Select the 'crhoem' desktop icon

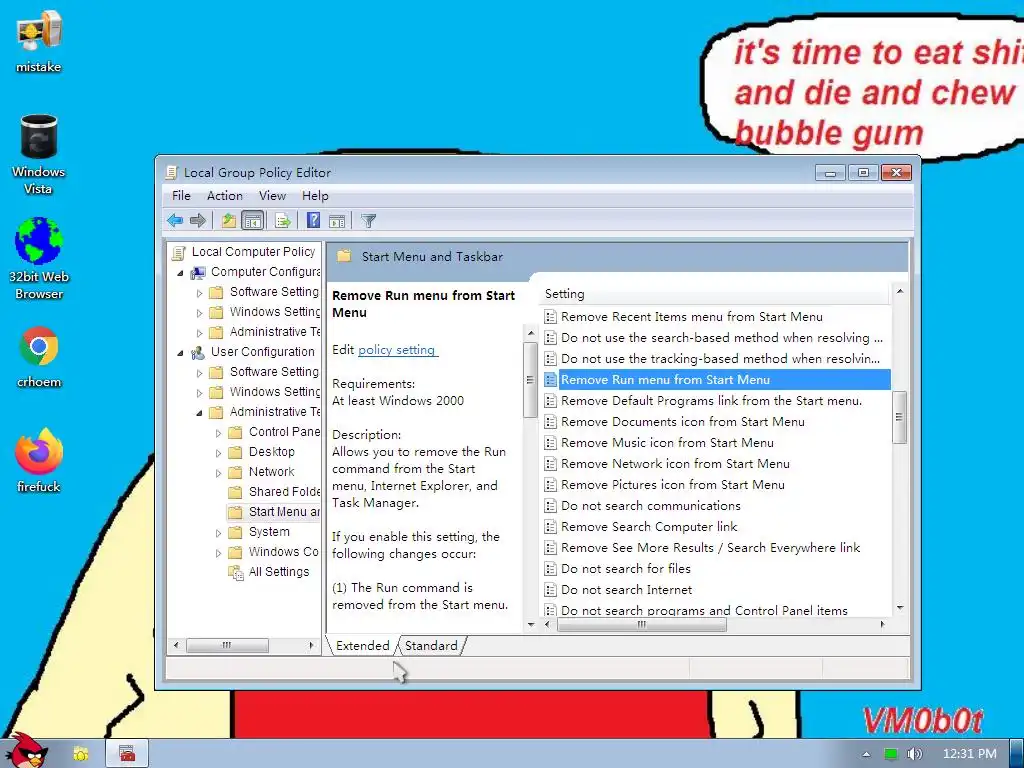(39, 357)
